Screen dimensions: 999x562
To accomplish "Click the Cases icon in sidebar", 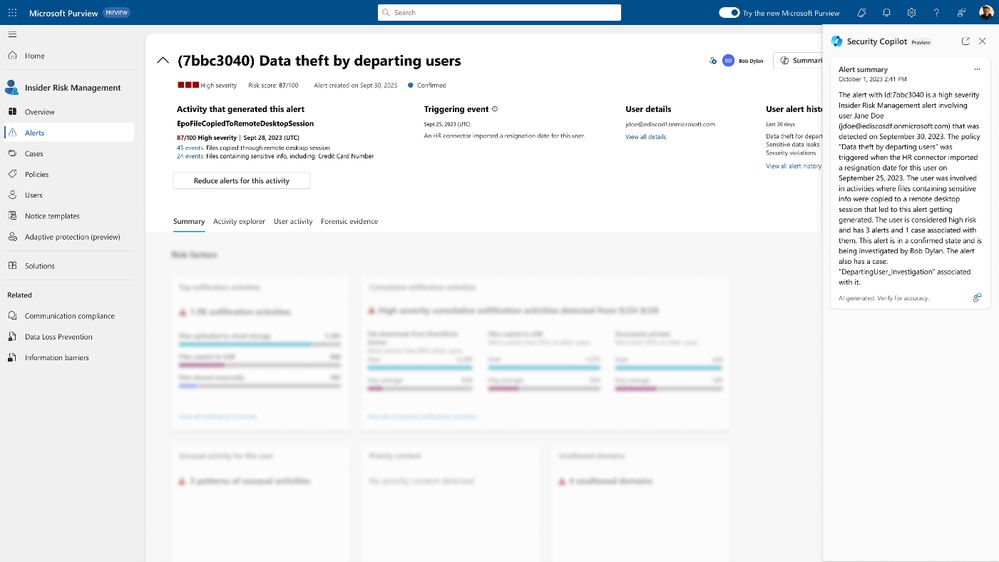I will 12,154.
